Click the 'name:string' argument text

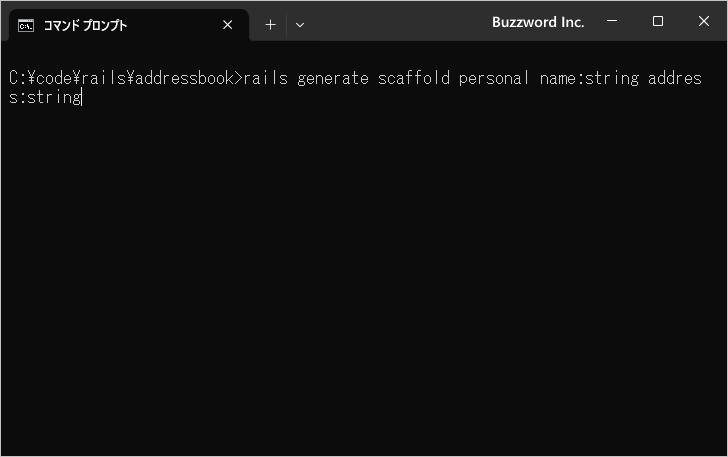[x=589, y=78]
